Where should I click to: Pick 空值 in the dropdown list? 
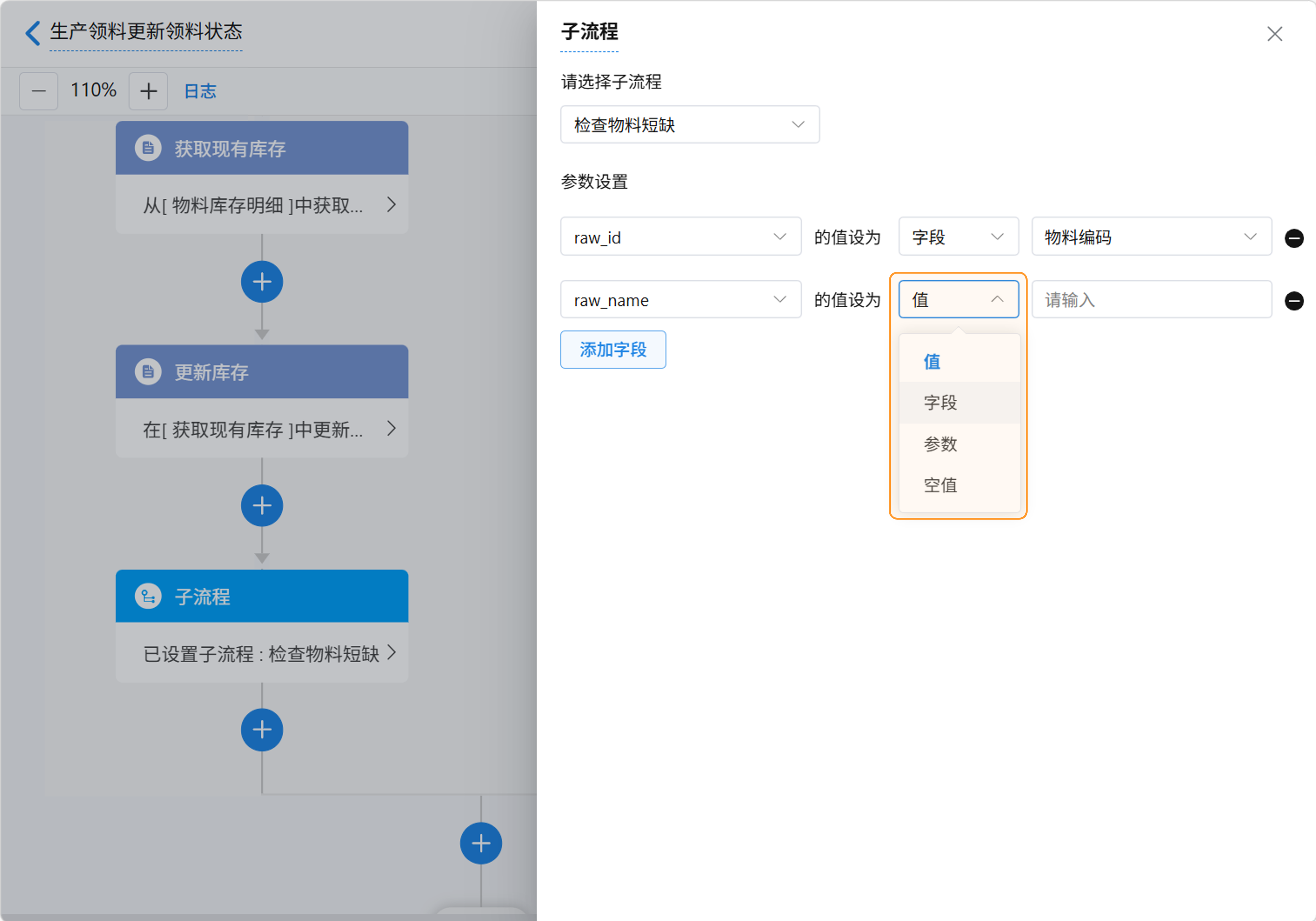pyautogui.click(x=940, y=485)
